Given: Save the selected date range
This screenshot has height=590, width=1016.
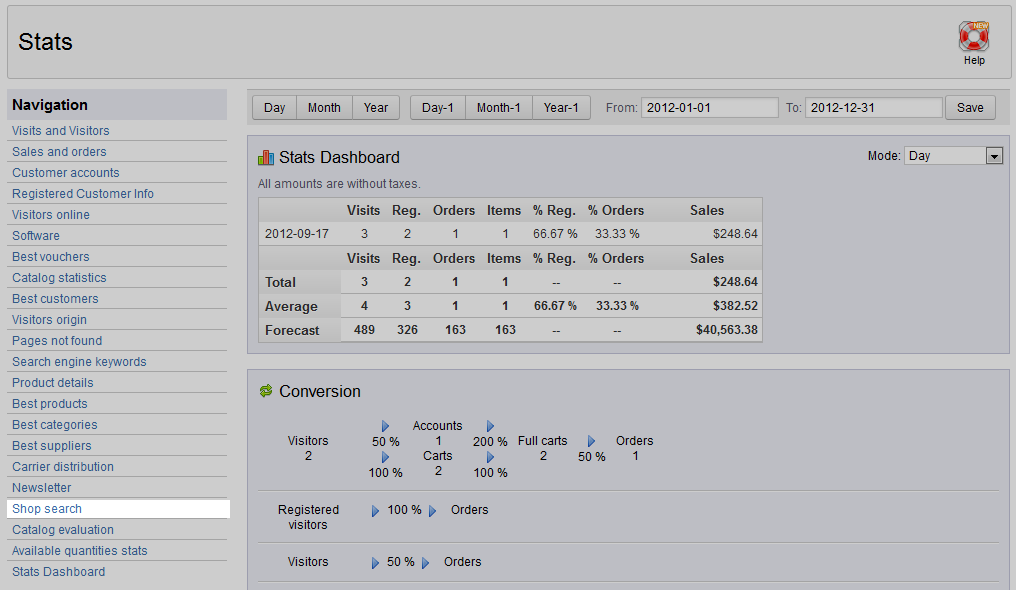Looking at the screenshot, I should [970, 108].
